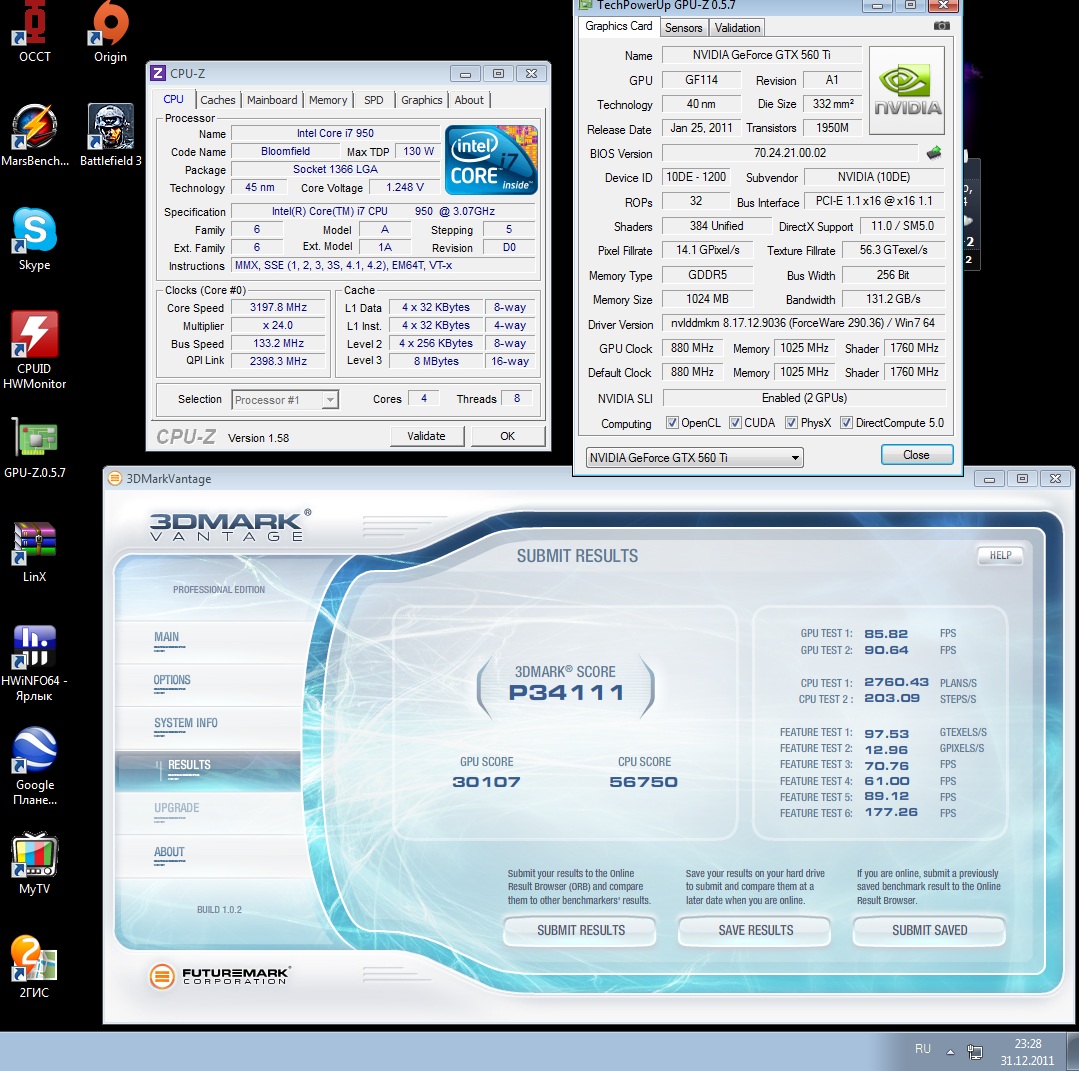This screenshot has height=1071, width=1079.
Task: Open the GPU-Z.0.5.7 desktop icon
Action: (x=34, y=447)
